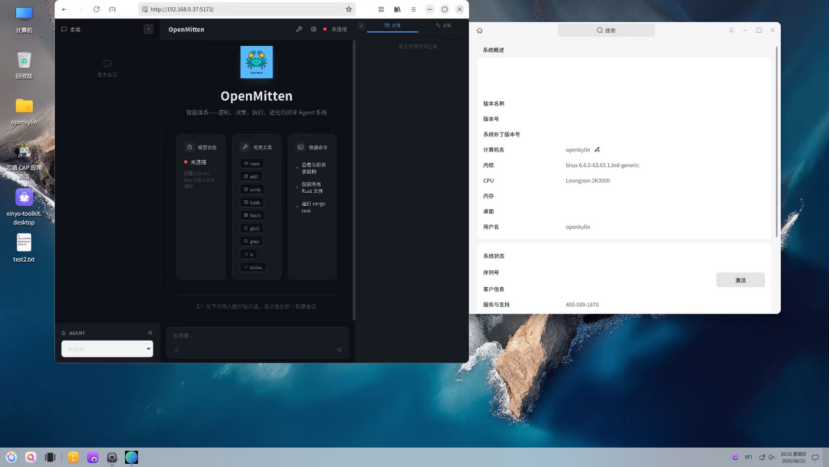
Task: Add a new conversation with the plus button
Action: 148,29
